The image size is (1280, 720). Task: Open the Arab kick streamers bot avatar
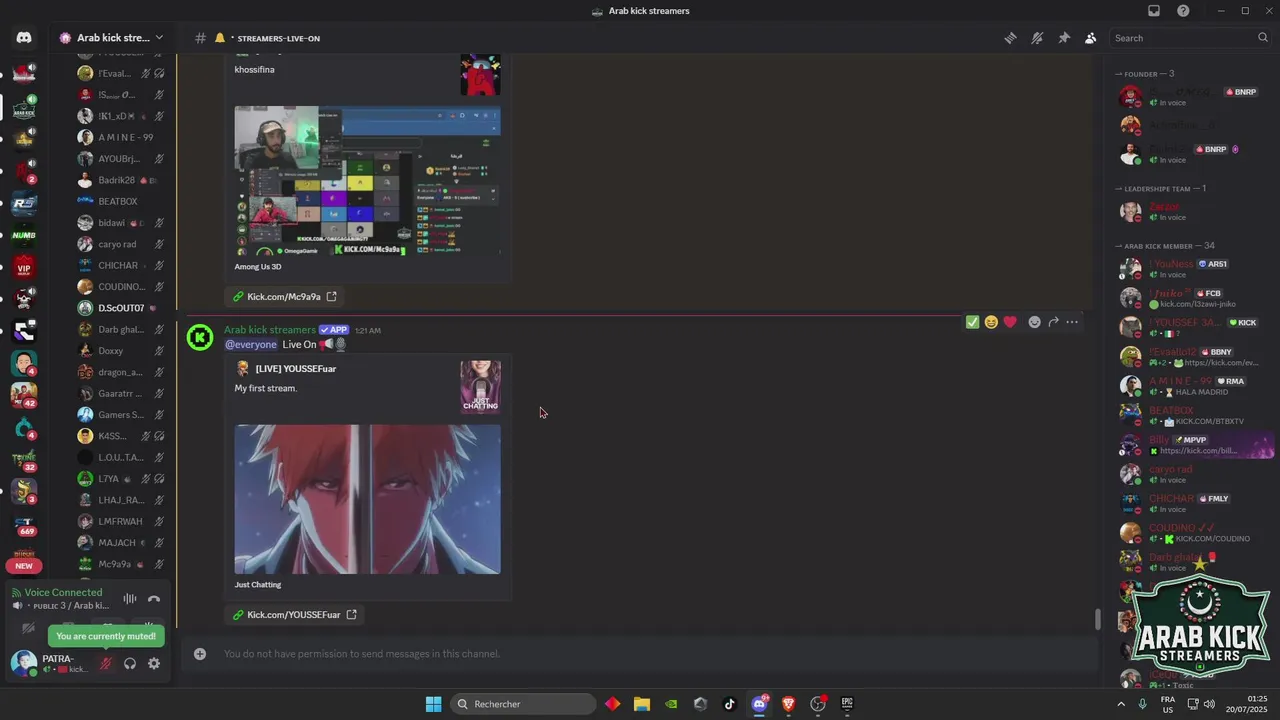200,338
